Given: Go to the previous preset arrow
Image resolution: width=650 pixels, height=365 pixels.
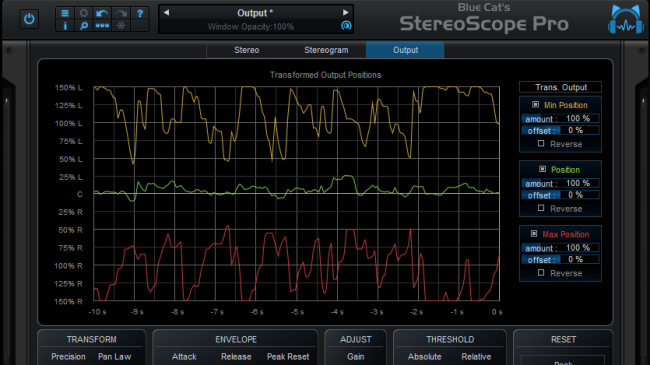Looking at the screenshot, I should click(x=166, y=12).
